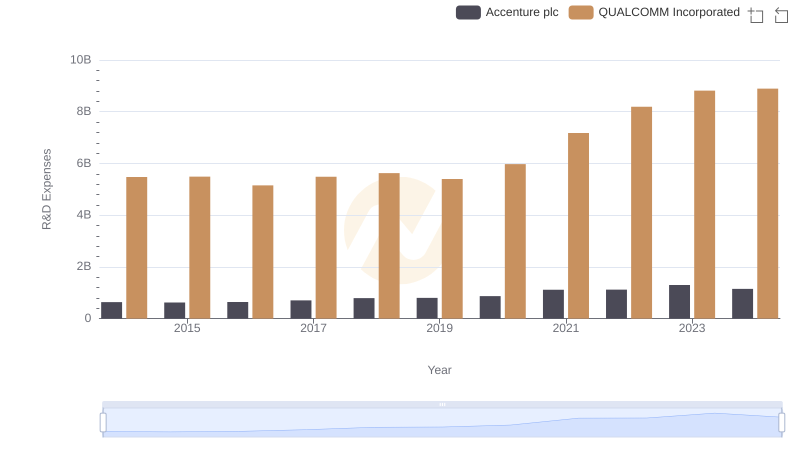Click the data zoom top move handle
The width and height of the screenshot is (800, 461).
click(x=442, y=404)
